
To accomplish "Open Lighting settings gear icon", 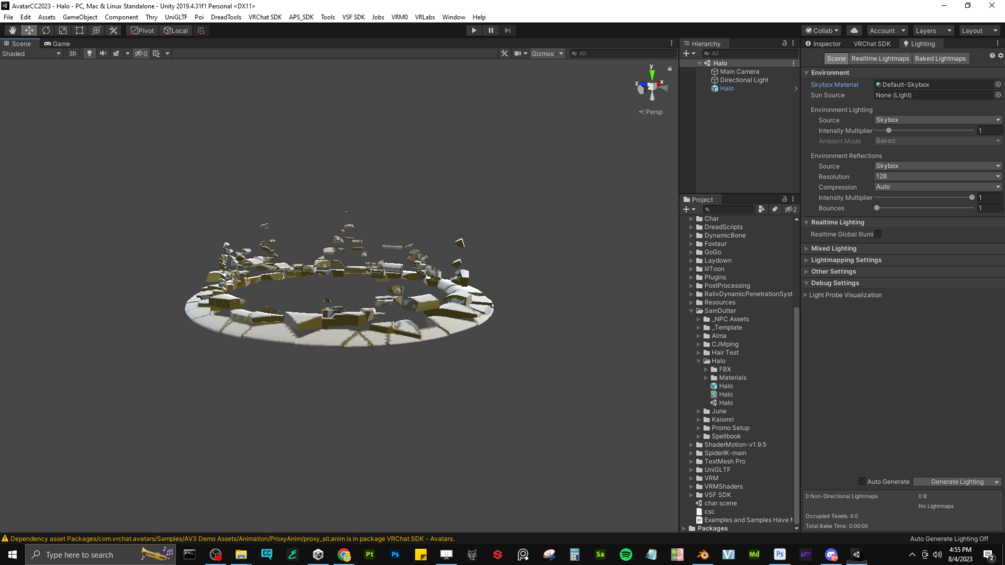I will tap(1001, 56).
